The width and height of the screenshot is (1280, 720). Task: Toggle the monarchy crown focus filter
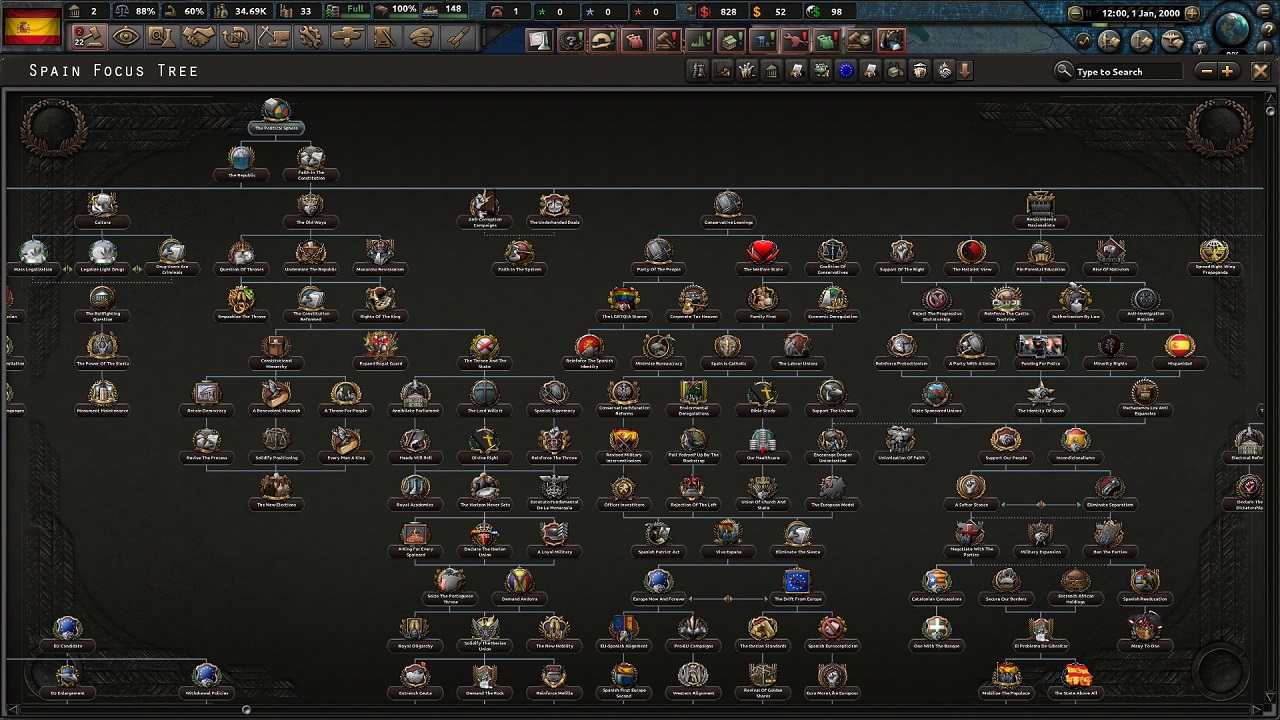click(x=746, y=70)
